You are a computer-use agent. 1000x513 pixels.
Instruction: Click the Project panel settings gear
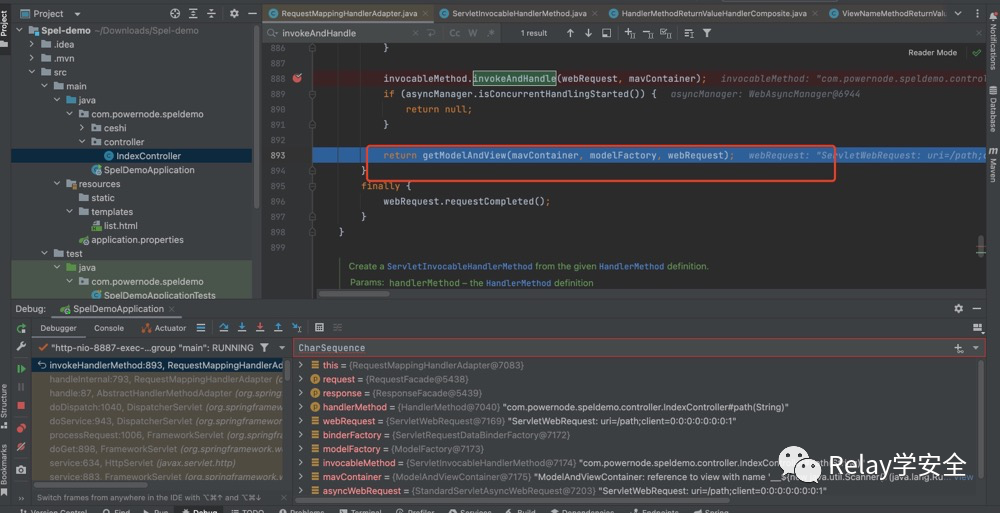click(x=234, y=13)
